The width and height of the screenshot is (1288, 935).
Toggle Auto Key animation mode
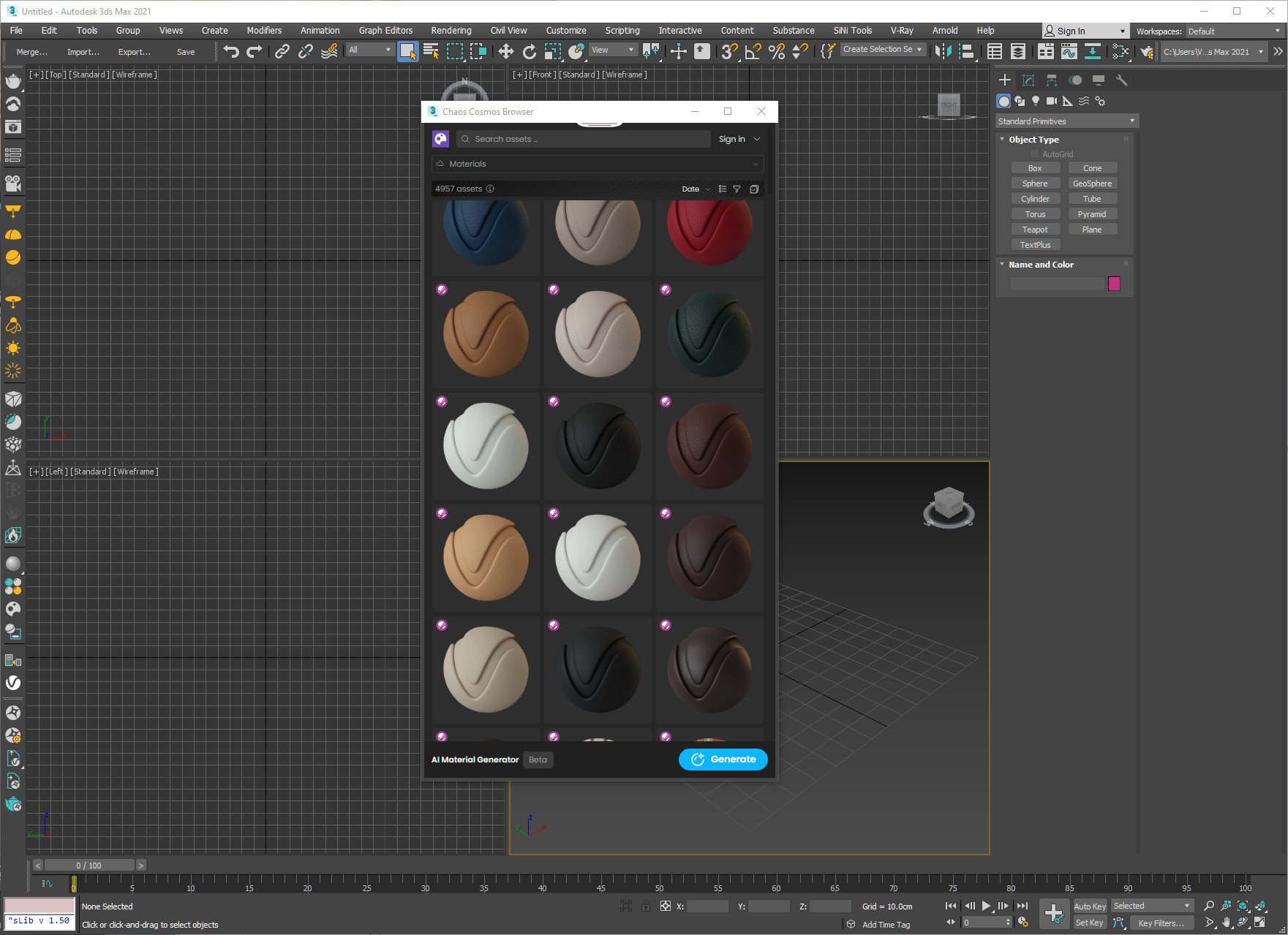click(1089, 906)
